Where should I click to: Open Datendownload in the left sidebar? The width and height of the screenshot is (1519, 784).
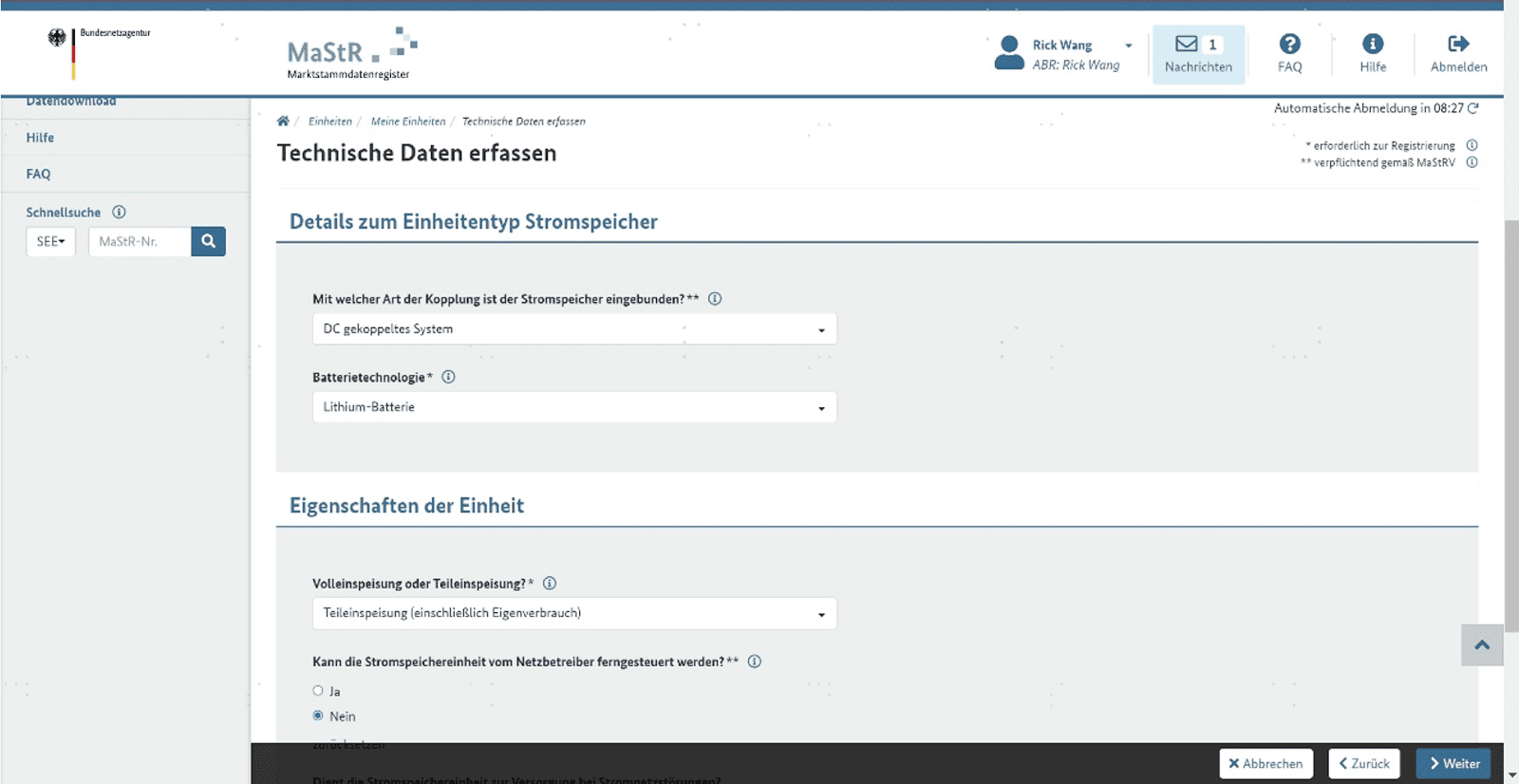click(71, 102)
